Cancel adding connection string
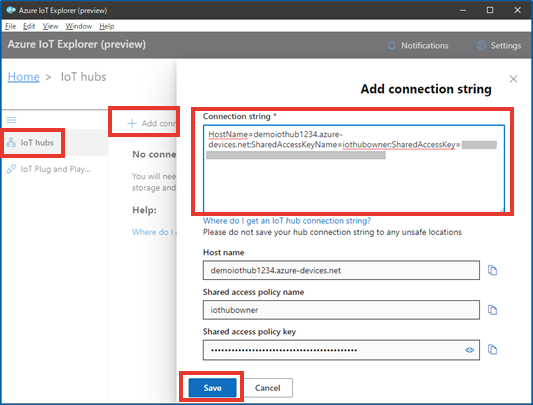The image size is (533, 405). click(x=268, y=388)
